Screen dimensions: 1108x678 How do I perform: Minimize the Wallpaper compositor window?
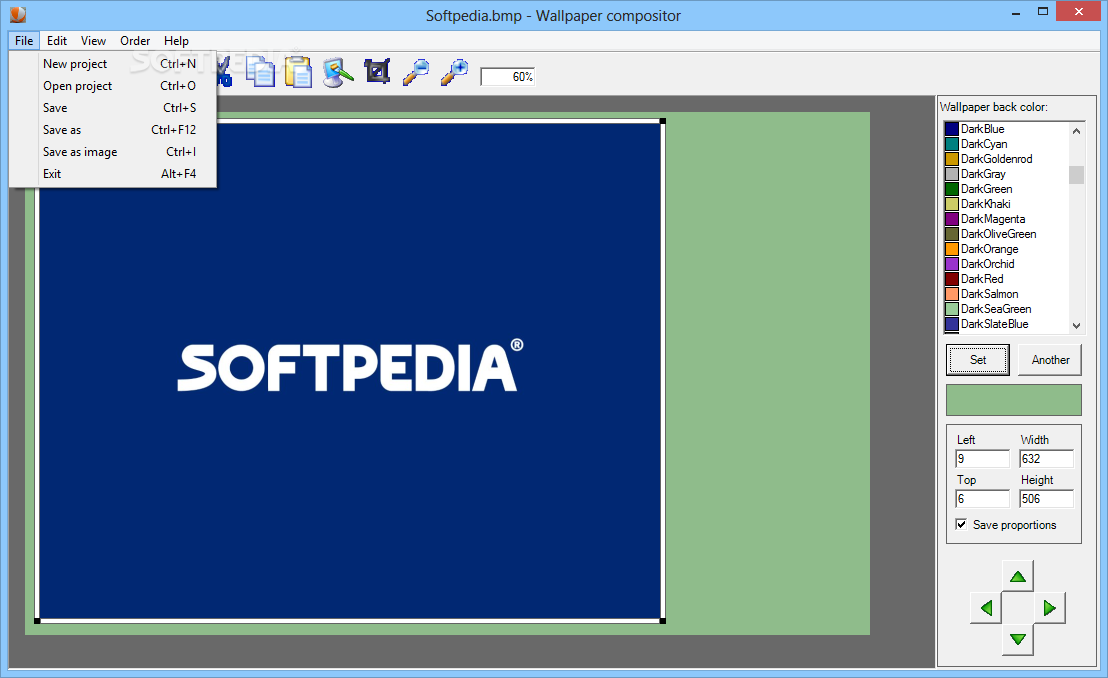click(x=1015, y=12)
